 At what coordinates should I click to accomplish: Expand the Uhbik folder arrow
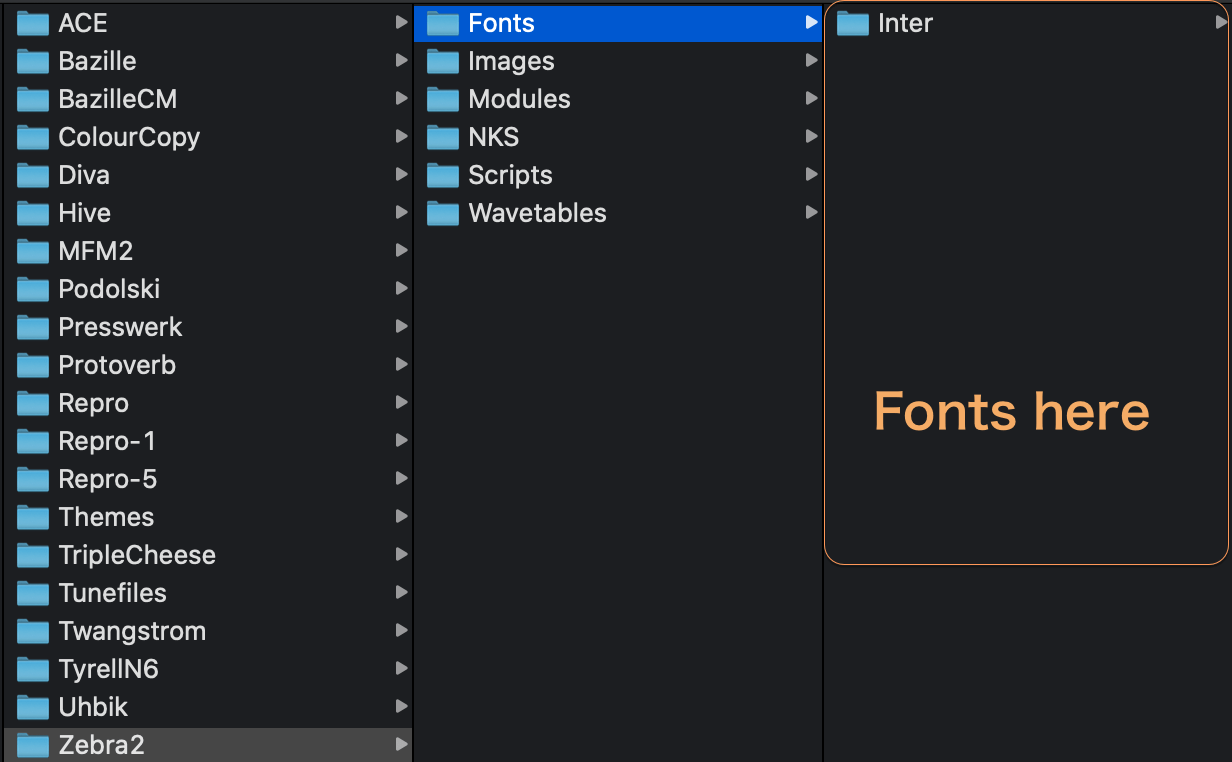(401, 706)
